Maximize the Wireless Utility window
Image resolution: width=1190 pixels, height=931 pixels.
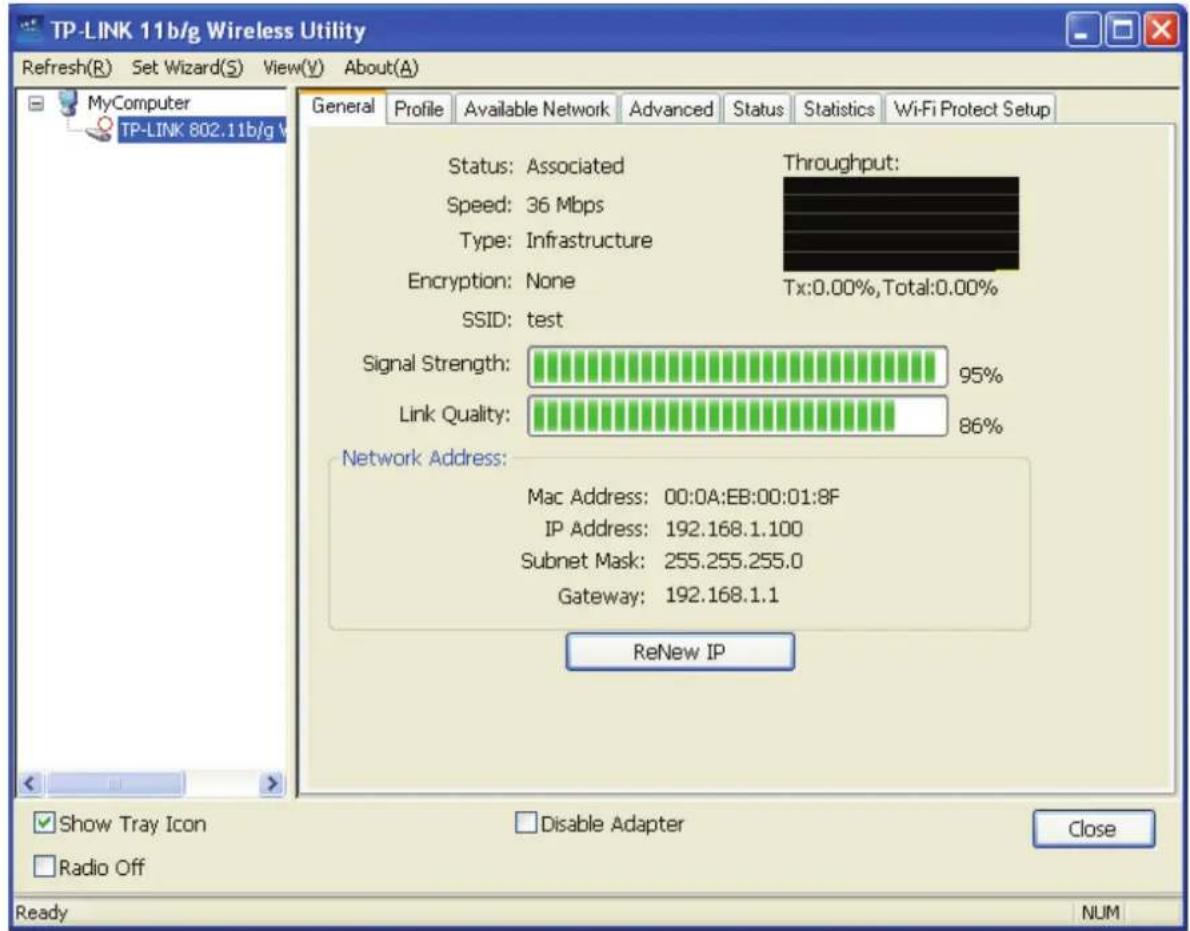coord(1122,31)
